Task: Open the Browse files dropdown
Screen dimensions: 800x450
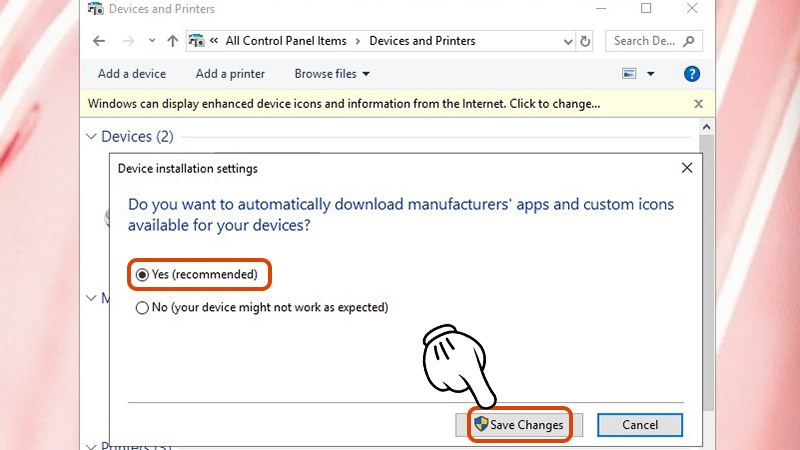Action: click(x=332, y=74)
